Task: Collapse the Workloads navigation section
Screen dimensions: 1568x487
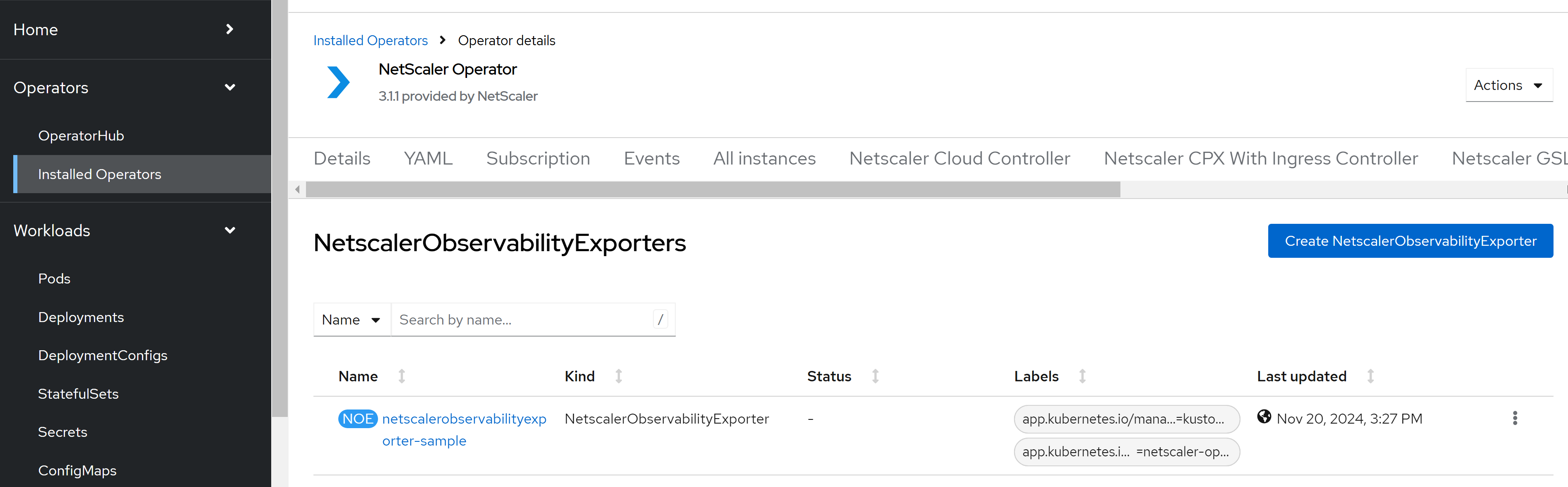Action: (135, 230)
